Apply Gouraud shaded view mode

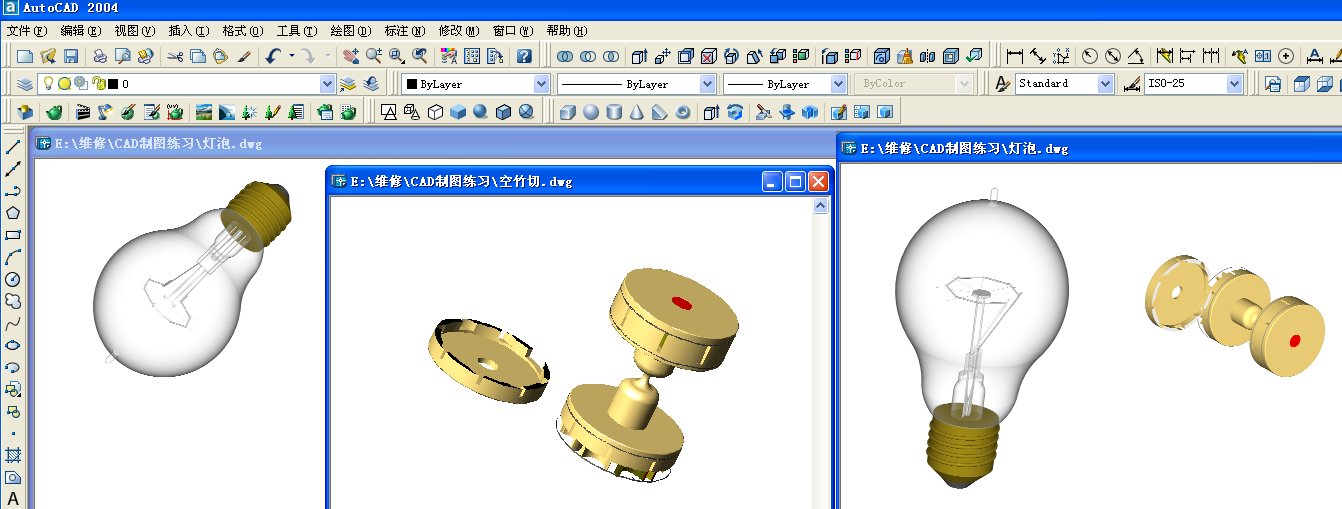click(480, 112)
